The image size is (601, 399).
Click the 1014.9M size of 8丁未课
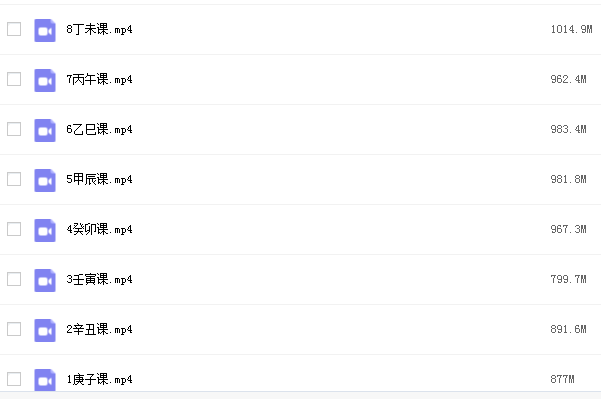(571, 30)
